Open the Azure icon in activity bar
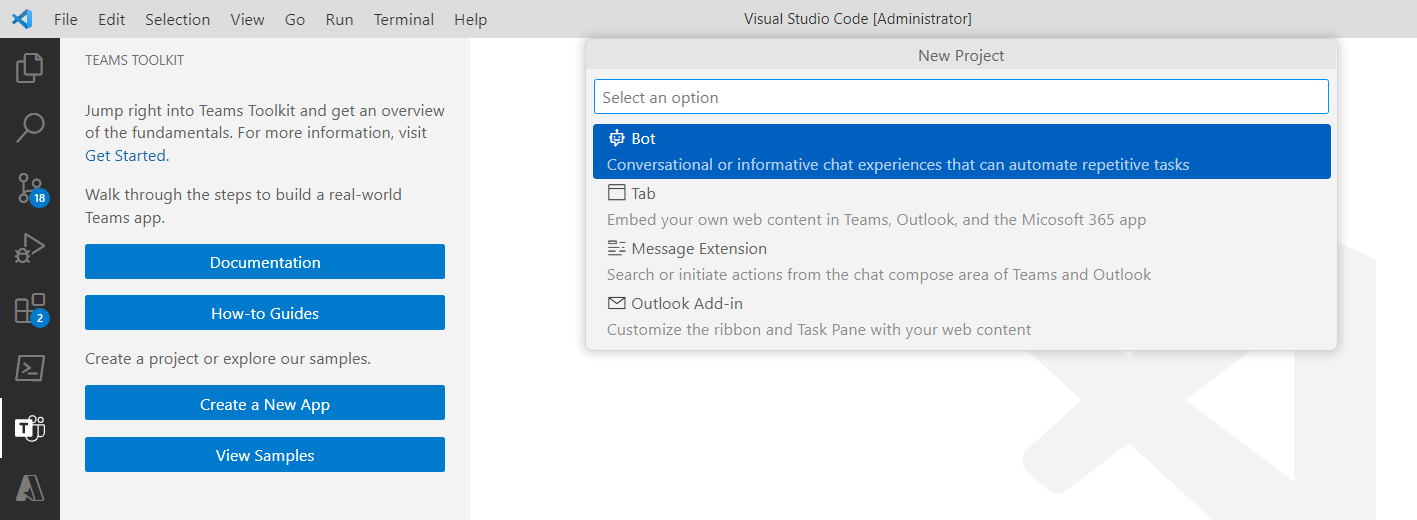Viewport: 1417px width, 520px height. click(x=30, y=488)
